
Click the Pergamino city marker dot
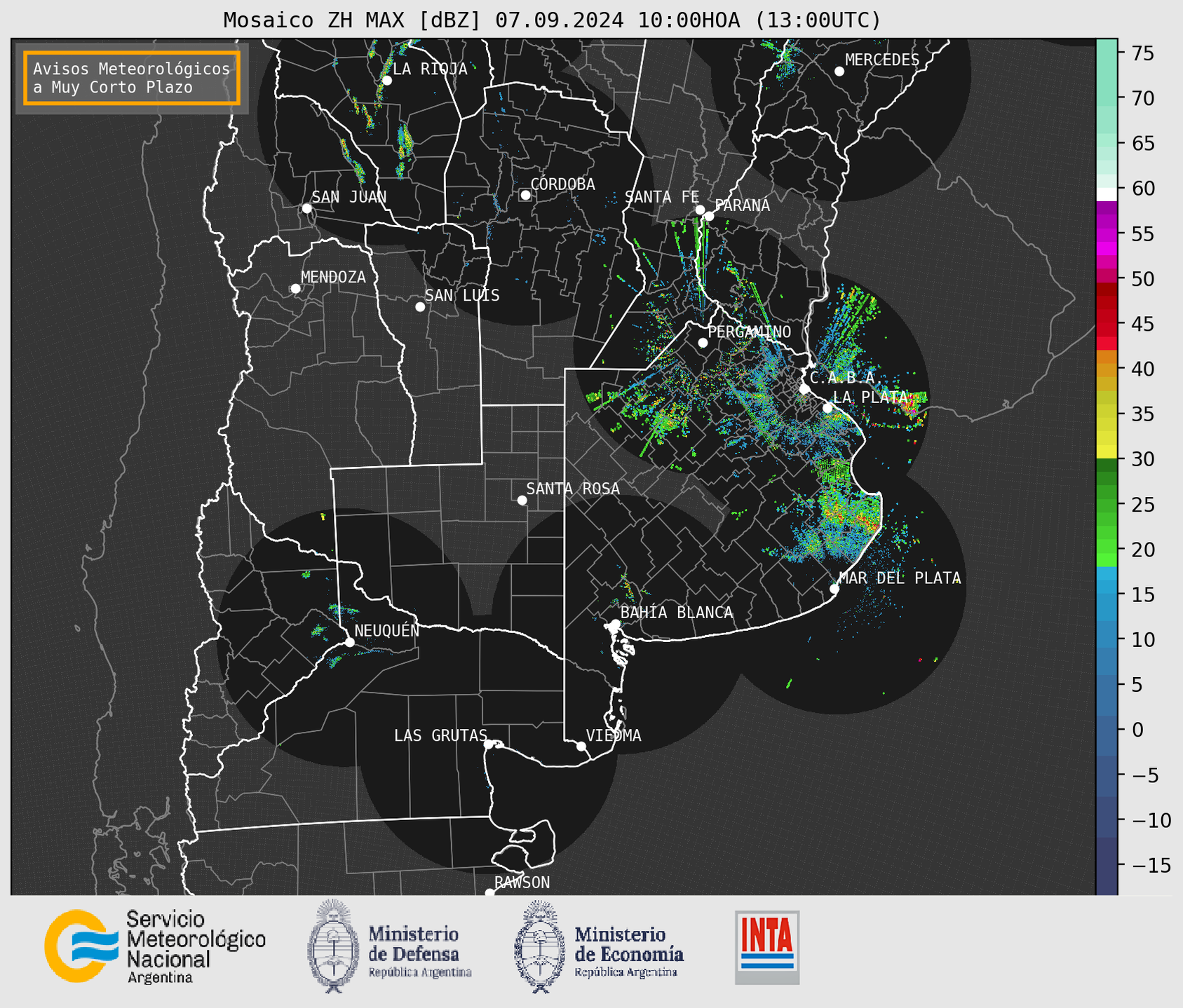click(x=703, y=343)
